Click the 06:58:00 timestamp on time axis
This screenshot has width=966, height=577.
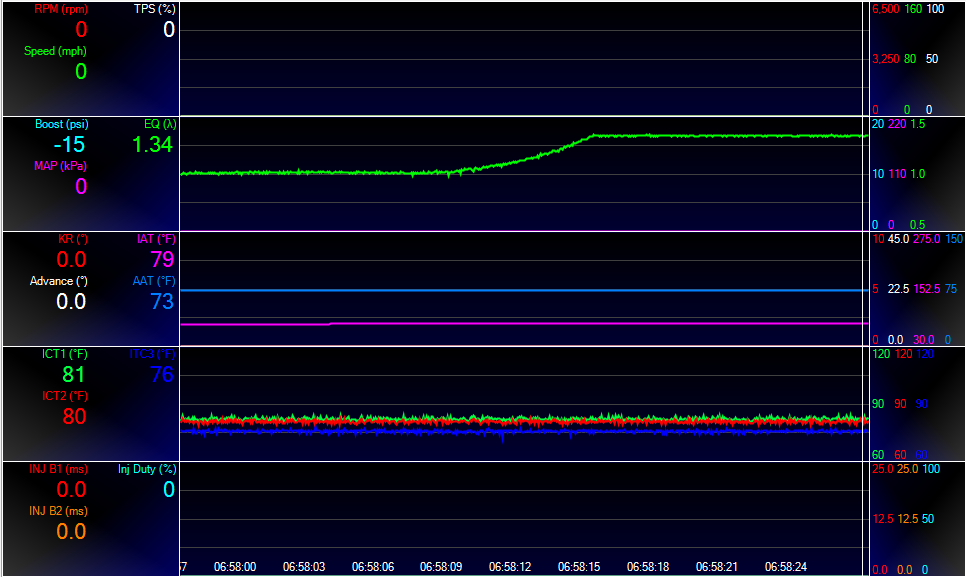pyautogui.click(x=235, y=567)
